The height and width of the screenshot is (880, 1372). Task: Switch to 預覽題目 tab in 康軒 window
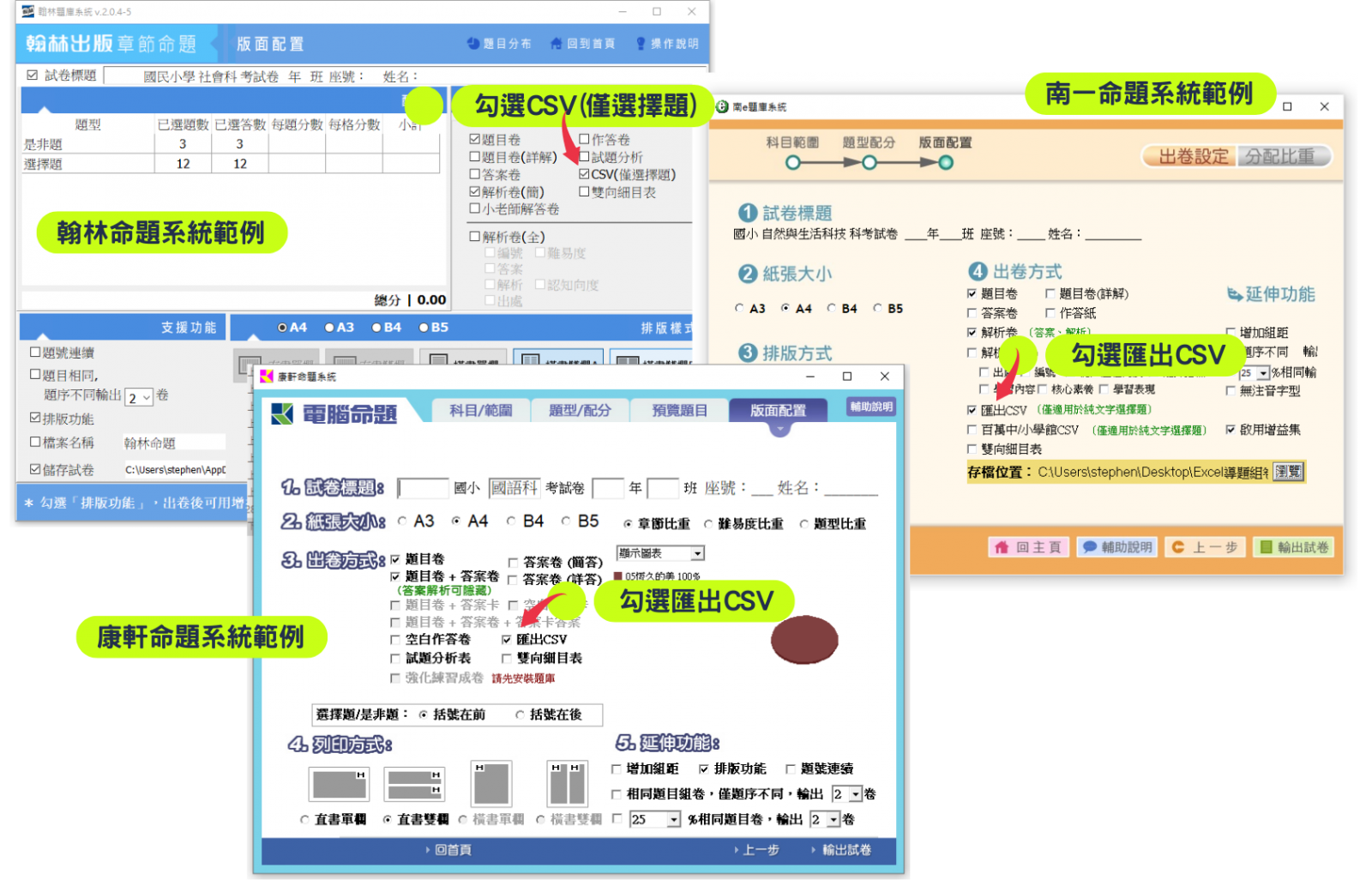point(679,410)
